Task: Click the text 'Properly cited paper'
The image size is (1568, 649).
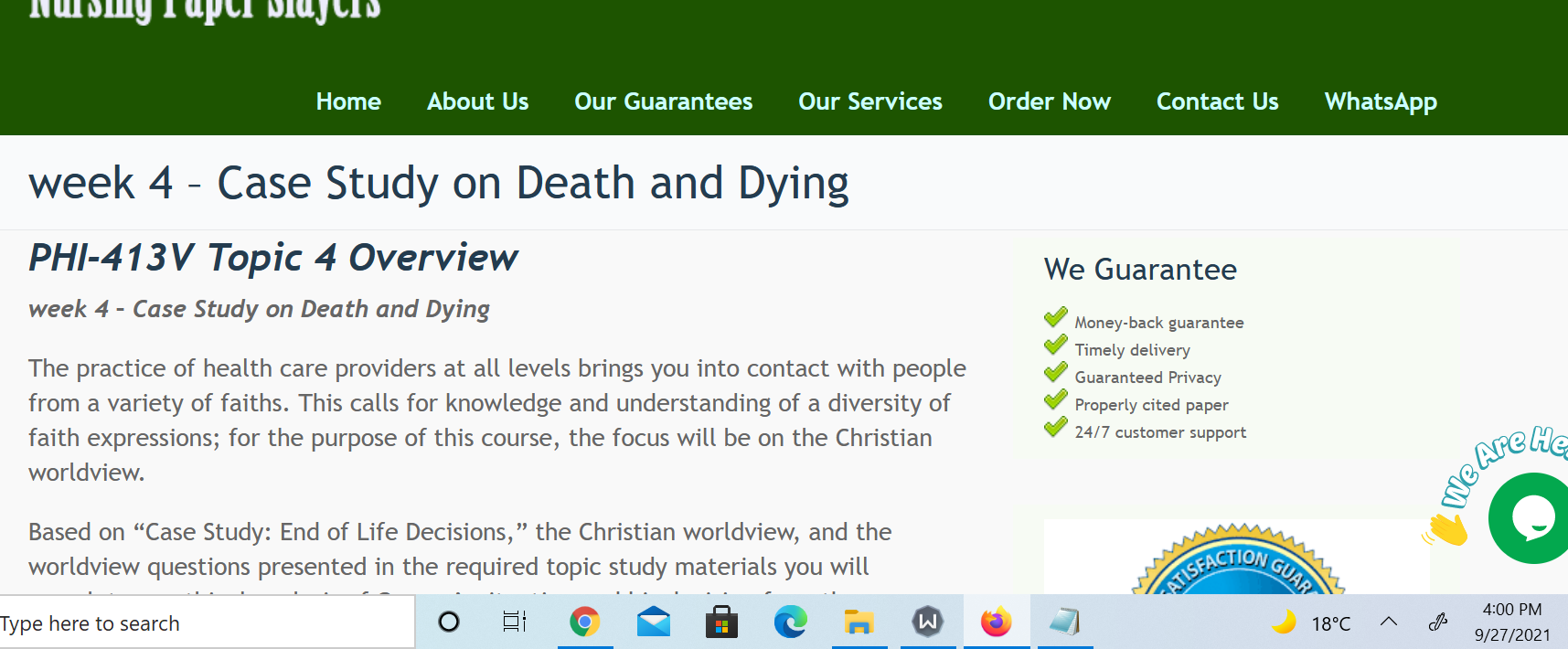Action: pyautogui.click(x=1152, y=405)
